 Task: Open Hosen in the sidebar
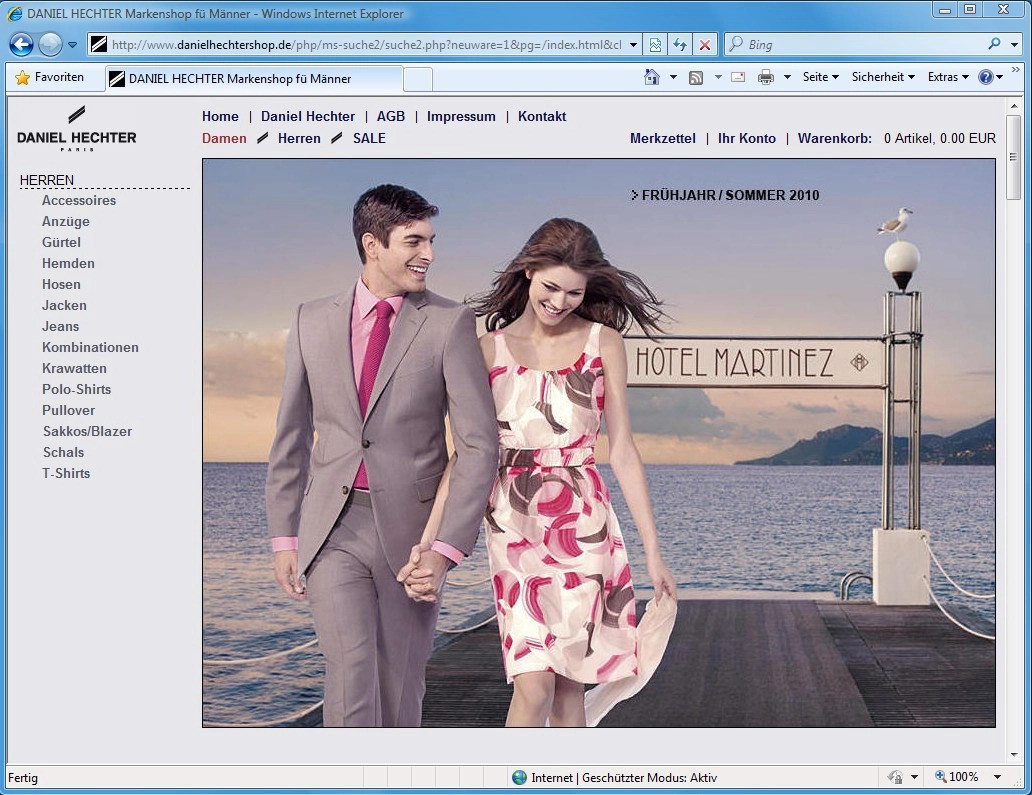pos(61,285)
